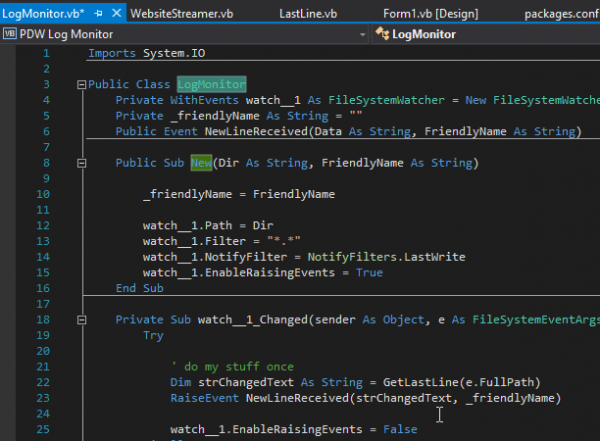Image resolution: width=600 pixels, height=441 pixels.
Task: Click line number 12 in the gutter
Action: point(41,225)
